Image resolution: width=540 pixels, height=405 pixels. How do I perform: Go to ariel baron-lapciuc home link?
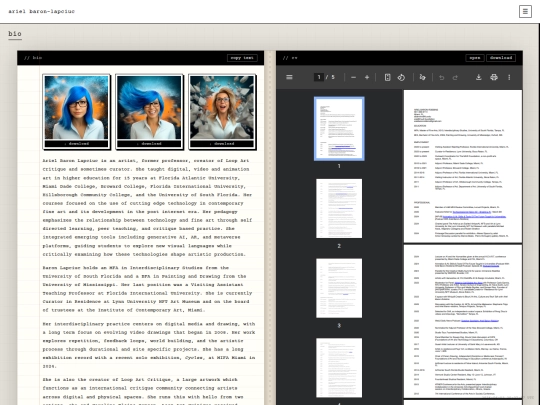coord(41,11)
